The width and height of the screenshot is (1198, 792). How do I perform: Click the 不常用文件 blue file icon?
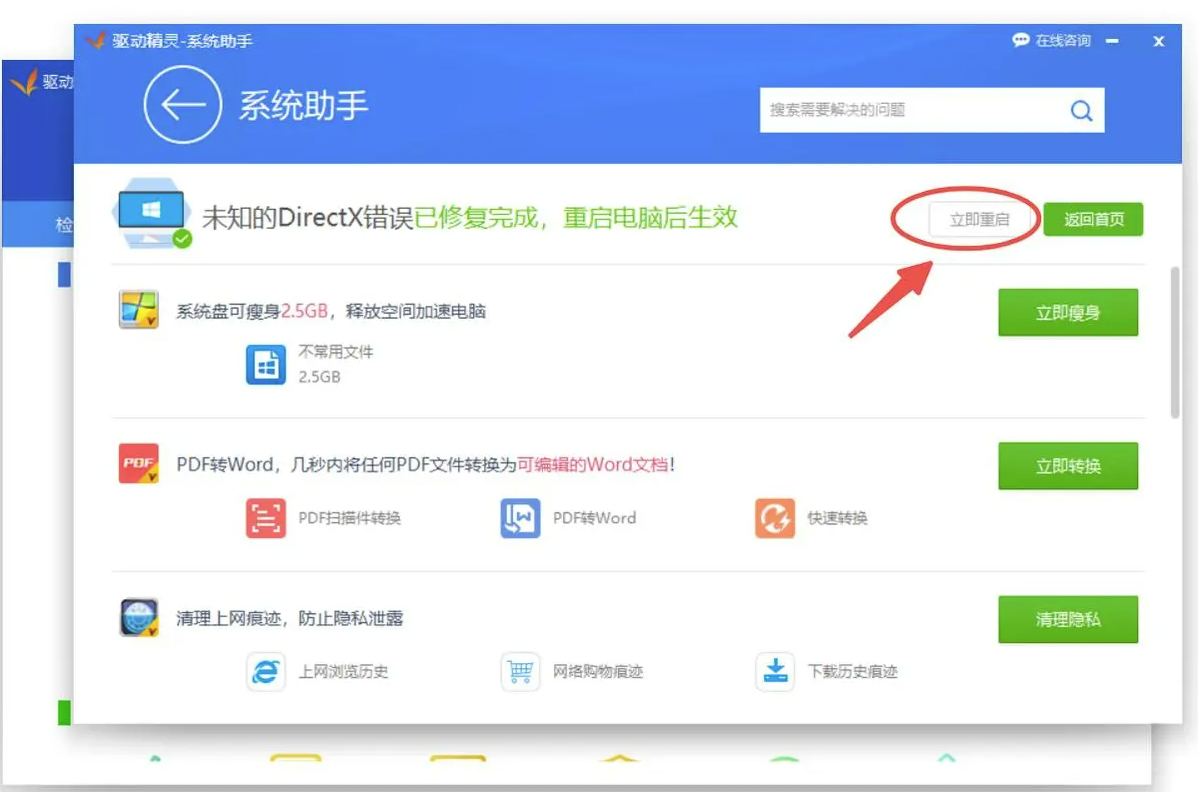[x=266, y=365]
